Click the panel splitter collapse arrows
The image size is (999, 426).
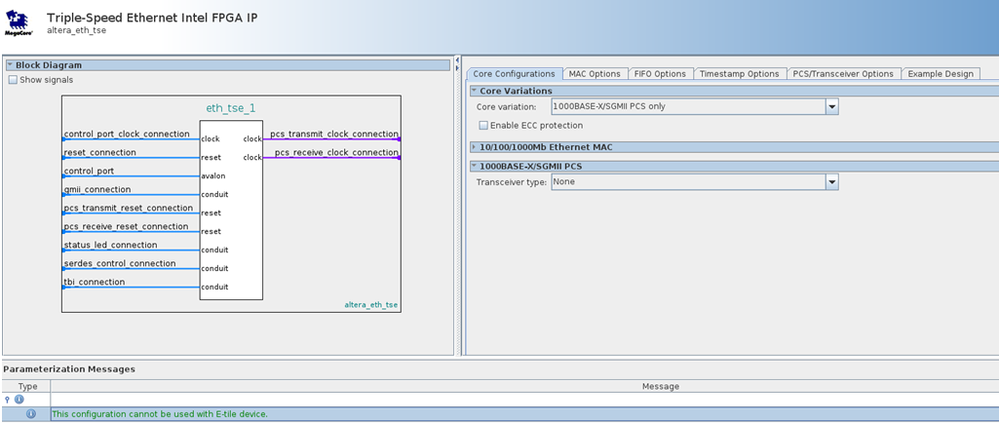pos(457,63)
